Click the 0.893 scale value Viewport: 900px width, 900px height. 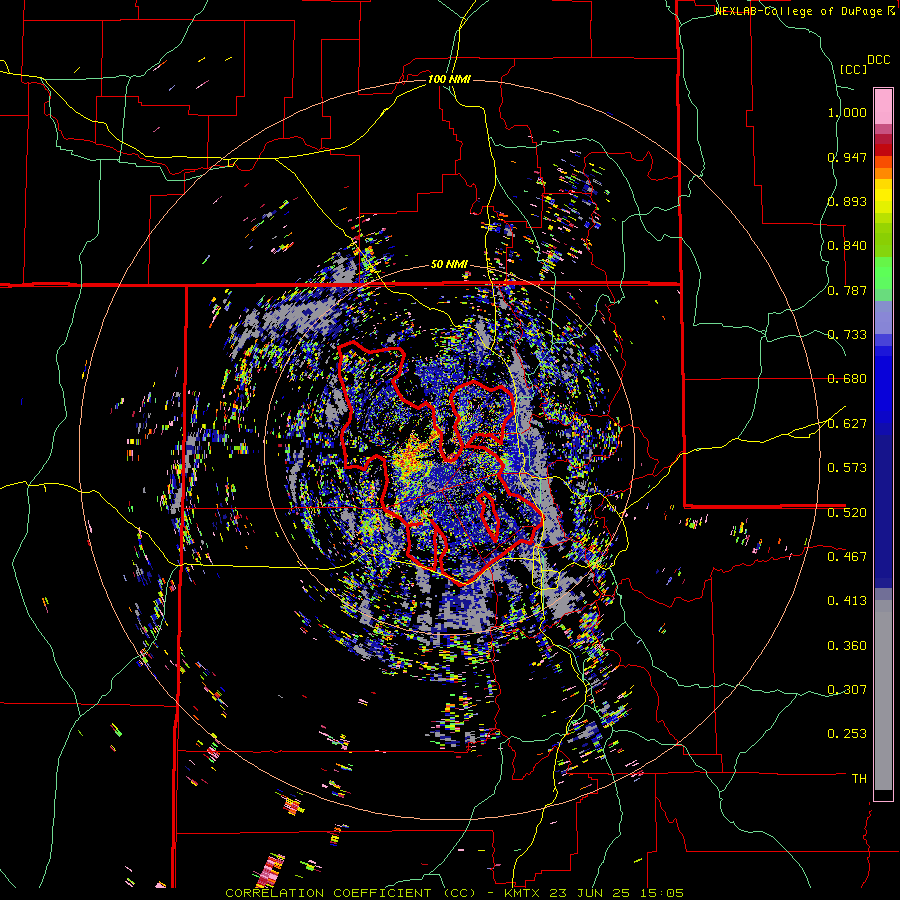click(847, 201)
